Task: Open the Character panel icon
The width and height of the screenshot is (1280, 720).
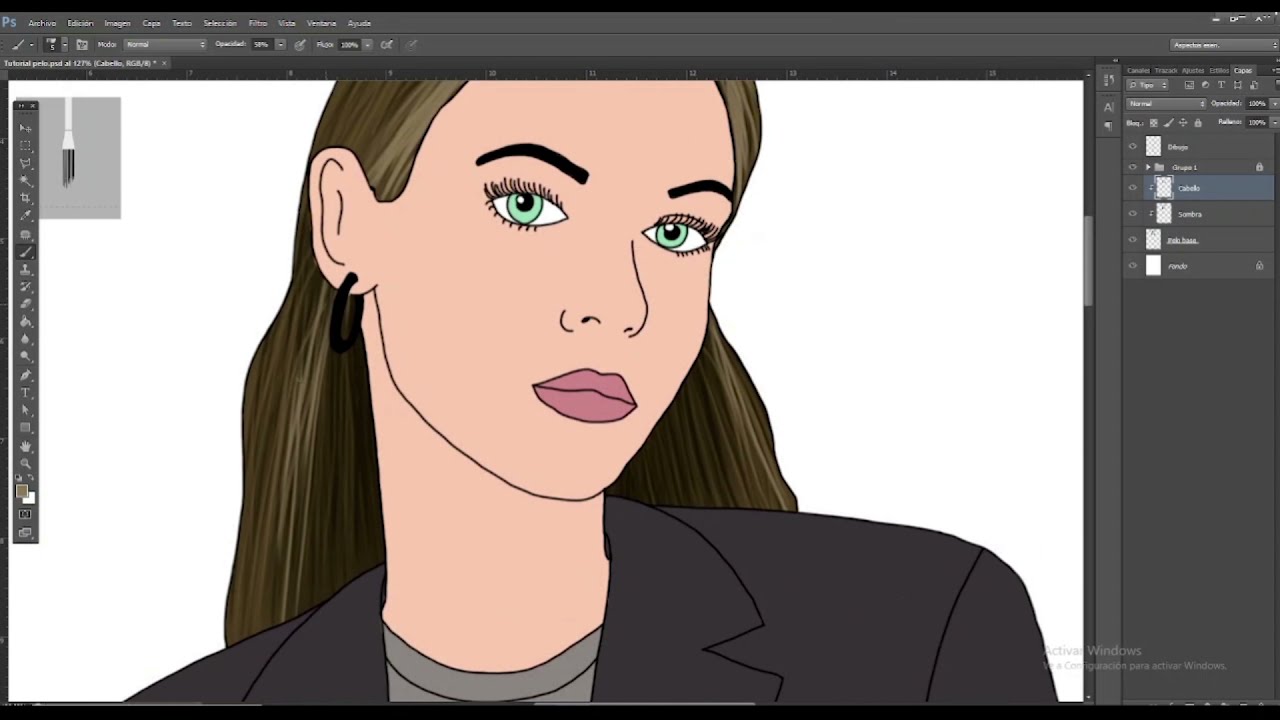Action: [x=1108, y=107]
